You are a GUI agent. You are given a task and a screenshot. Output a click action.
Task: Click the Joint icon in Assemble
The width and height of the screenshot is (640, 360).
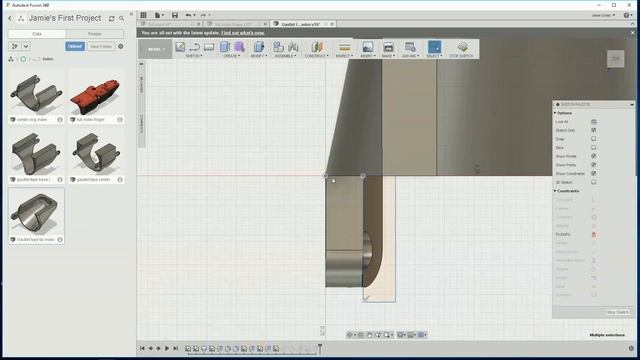click(293, 47)
